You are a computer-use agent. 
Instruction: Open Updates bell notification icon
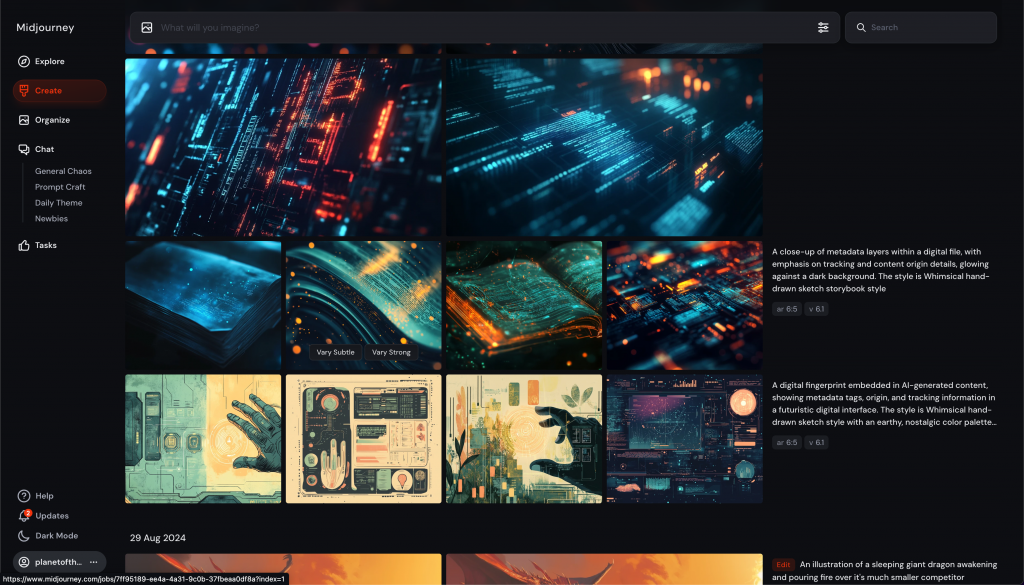click(x=24, y=516)
